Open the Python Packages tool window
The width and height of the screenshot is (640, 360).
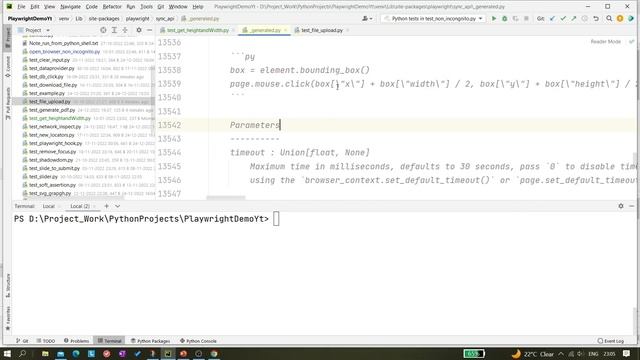pos(151,341)
